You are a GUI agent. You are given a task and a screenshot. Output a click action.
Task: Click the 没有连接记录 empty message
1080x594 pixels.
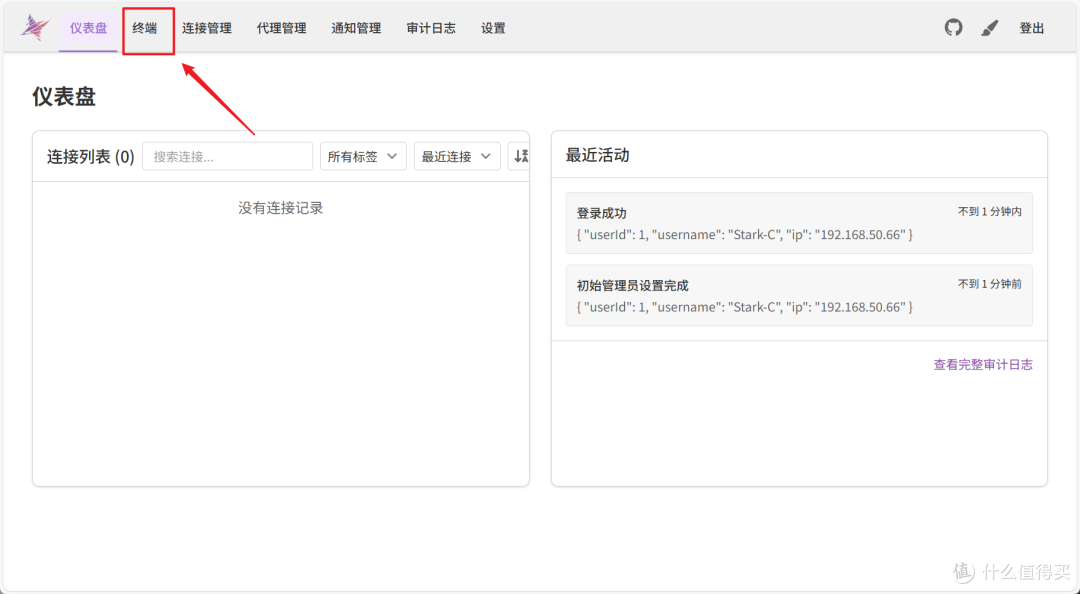pyautogui.click(x=280, y=208)
